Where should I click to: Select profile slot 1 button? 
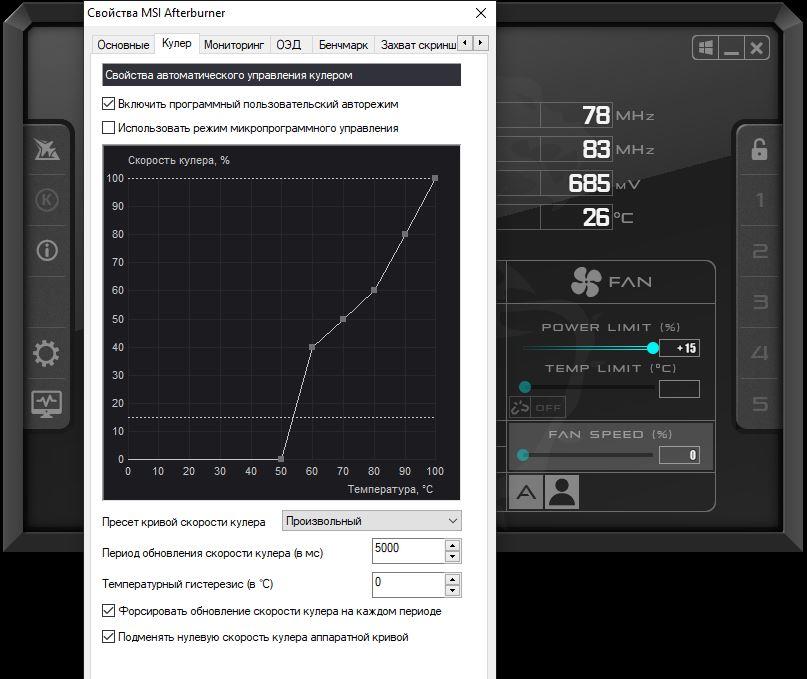[759, 201]
